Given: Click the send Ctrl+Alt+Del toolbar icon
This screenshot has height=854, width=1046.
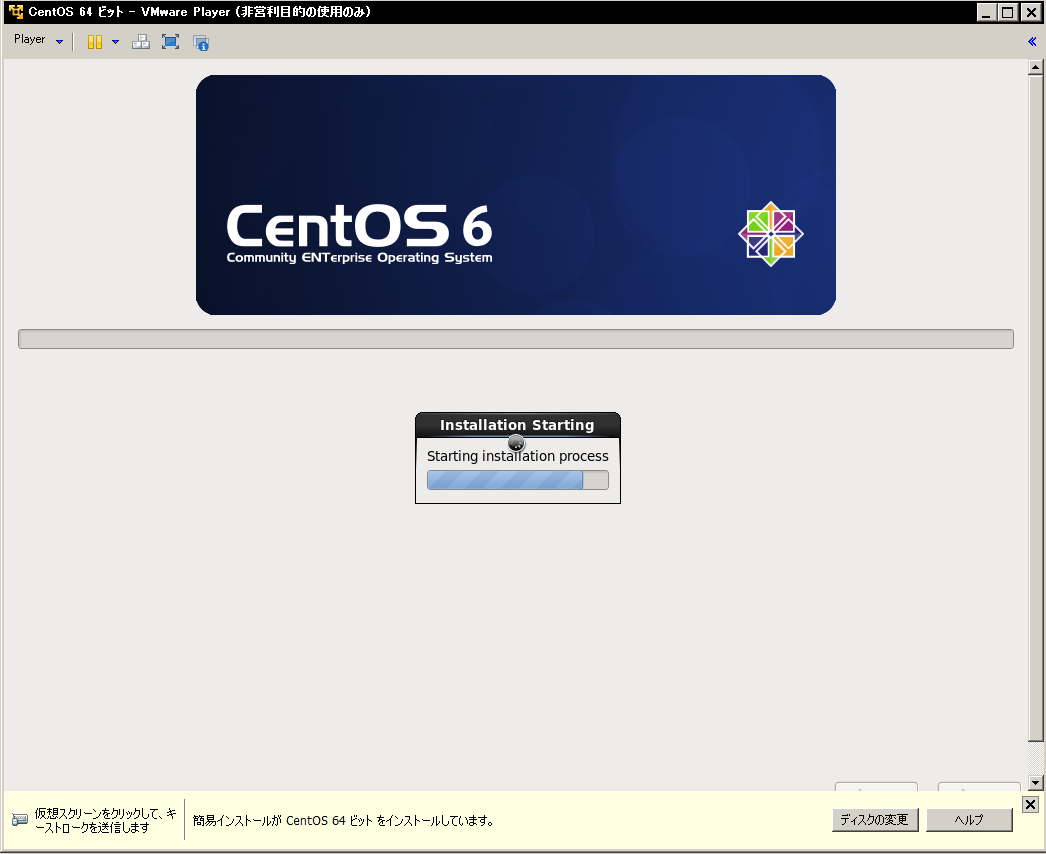Looking at the screenshot, I should (x=141, y=42).
